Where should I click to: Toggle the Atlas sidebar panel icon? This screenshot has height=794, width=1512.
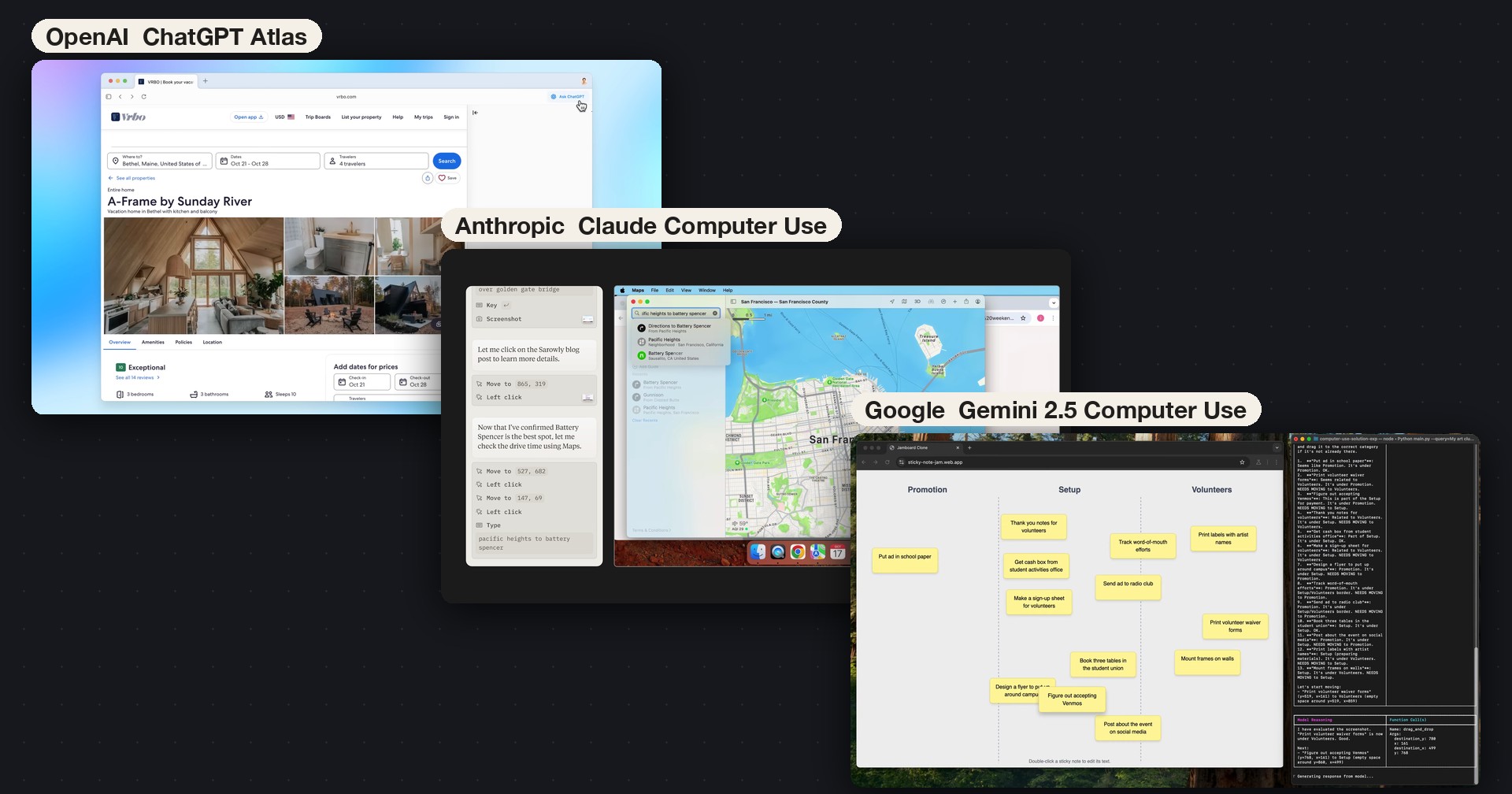tap(109, 97)
